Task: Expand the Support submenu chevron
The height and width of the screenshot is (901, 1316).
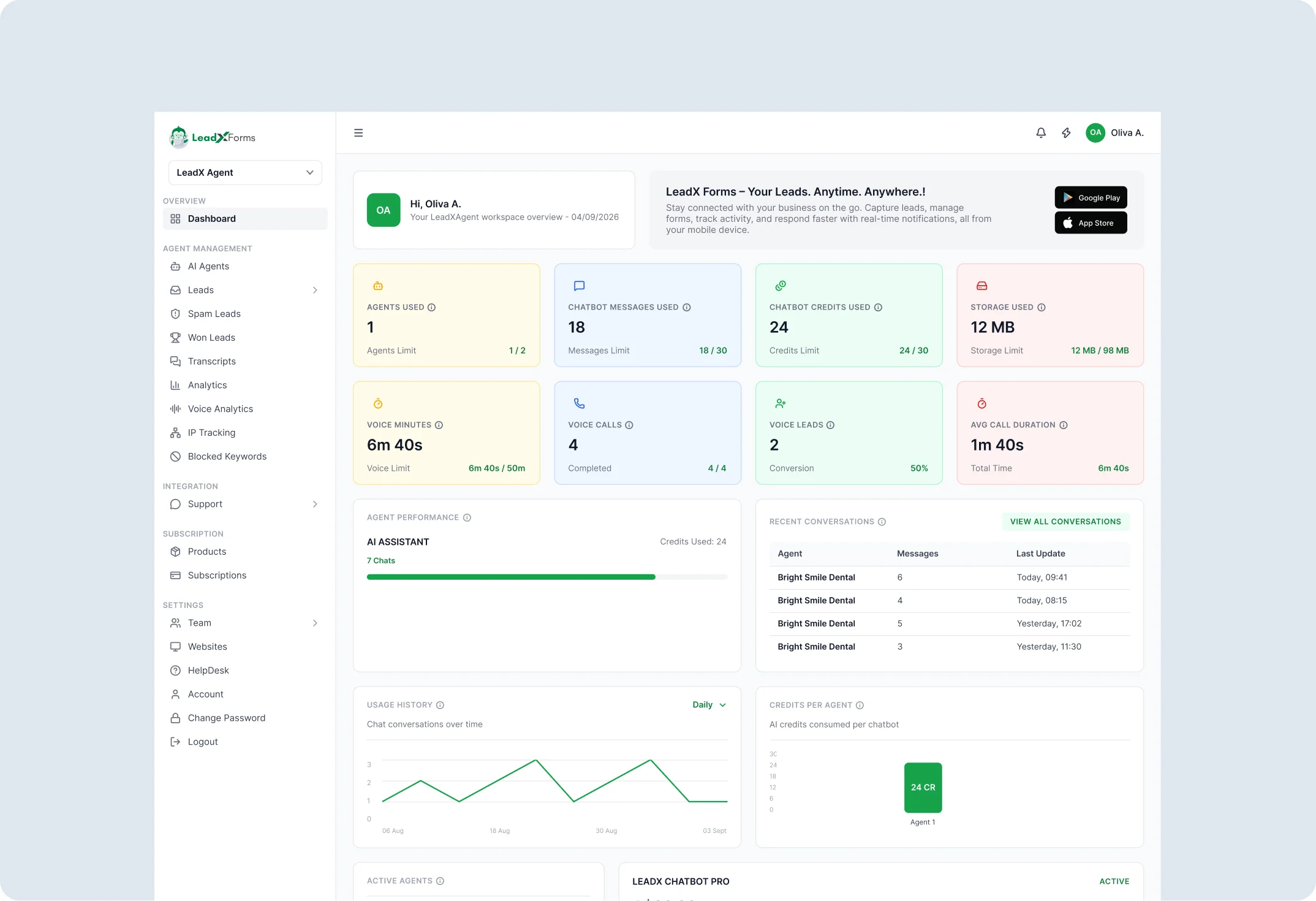Action: 315,504
